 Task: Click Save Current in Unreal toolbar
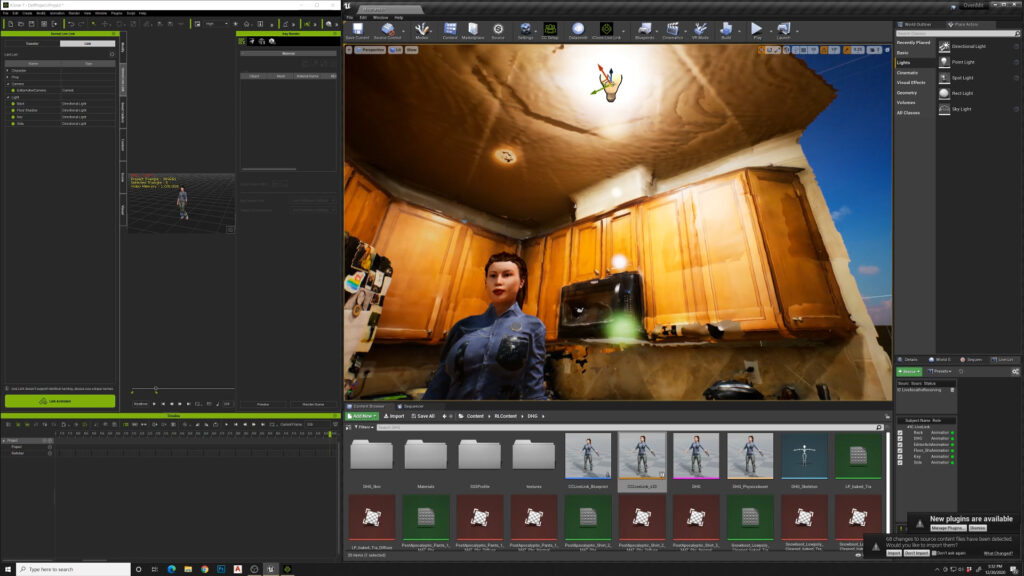(357, 31)
